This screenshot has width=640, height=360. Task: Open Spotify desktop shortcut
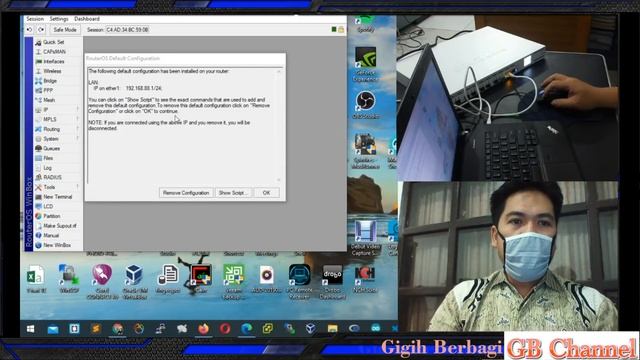(x=365, y=24)
